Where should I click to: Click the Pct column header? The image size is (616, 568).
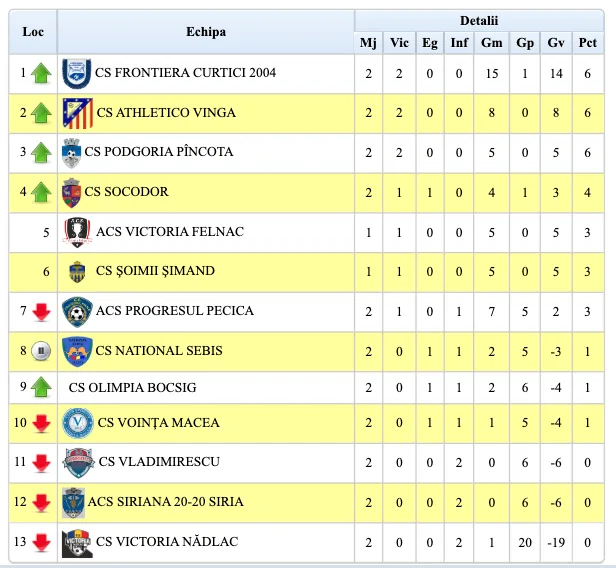click(x=588, y=43)
